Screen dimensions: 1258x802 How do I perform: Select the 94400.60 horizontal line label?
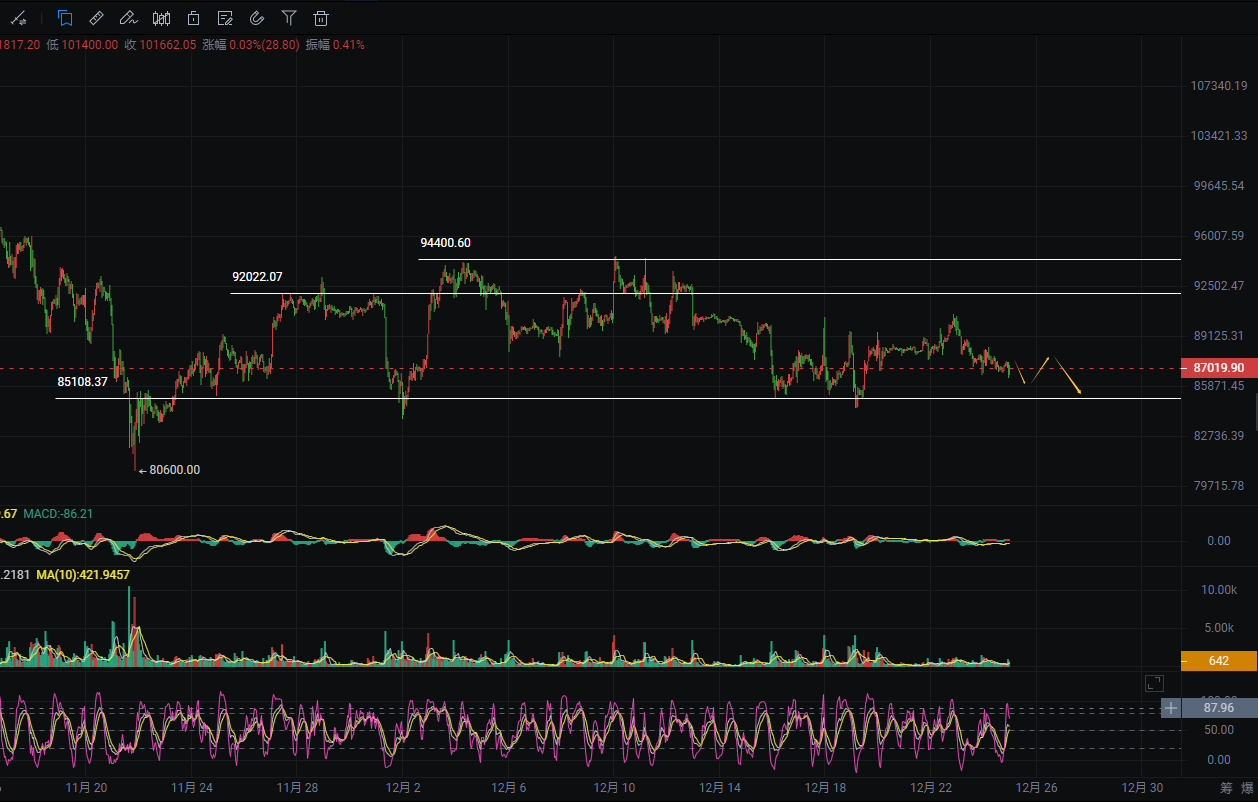point(445,243)
